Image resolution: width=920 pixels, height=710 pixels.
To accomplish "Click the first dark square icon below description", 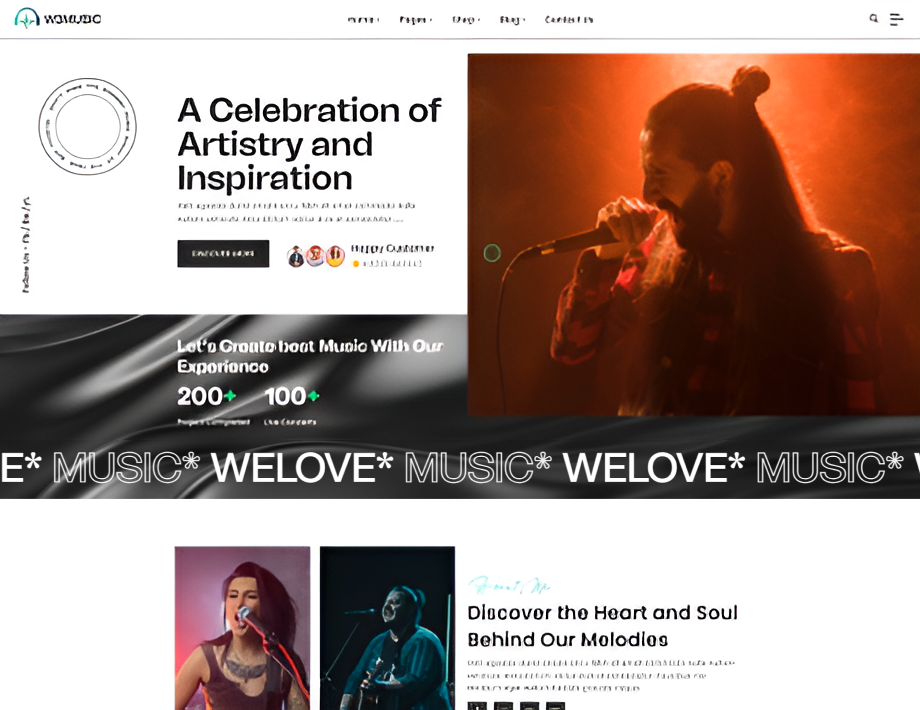I will tap(477, 706).
